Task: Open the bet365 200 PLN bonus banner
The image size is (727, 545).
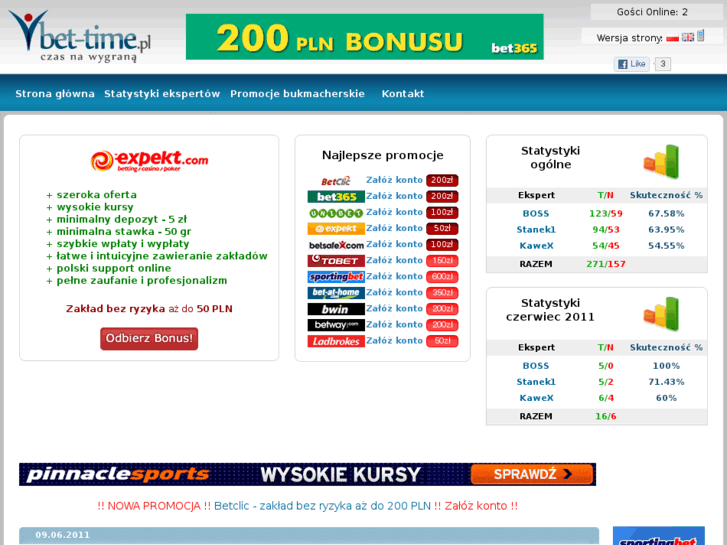Action: pos(364,37)
